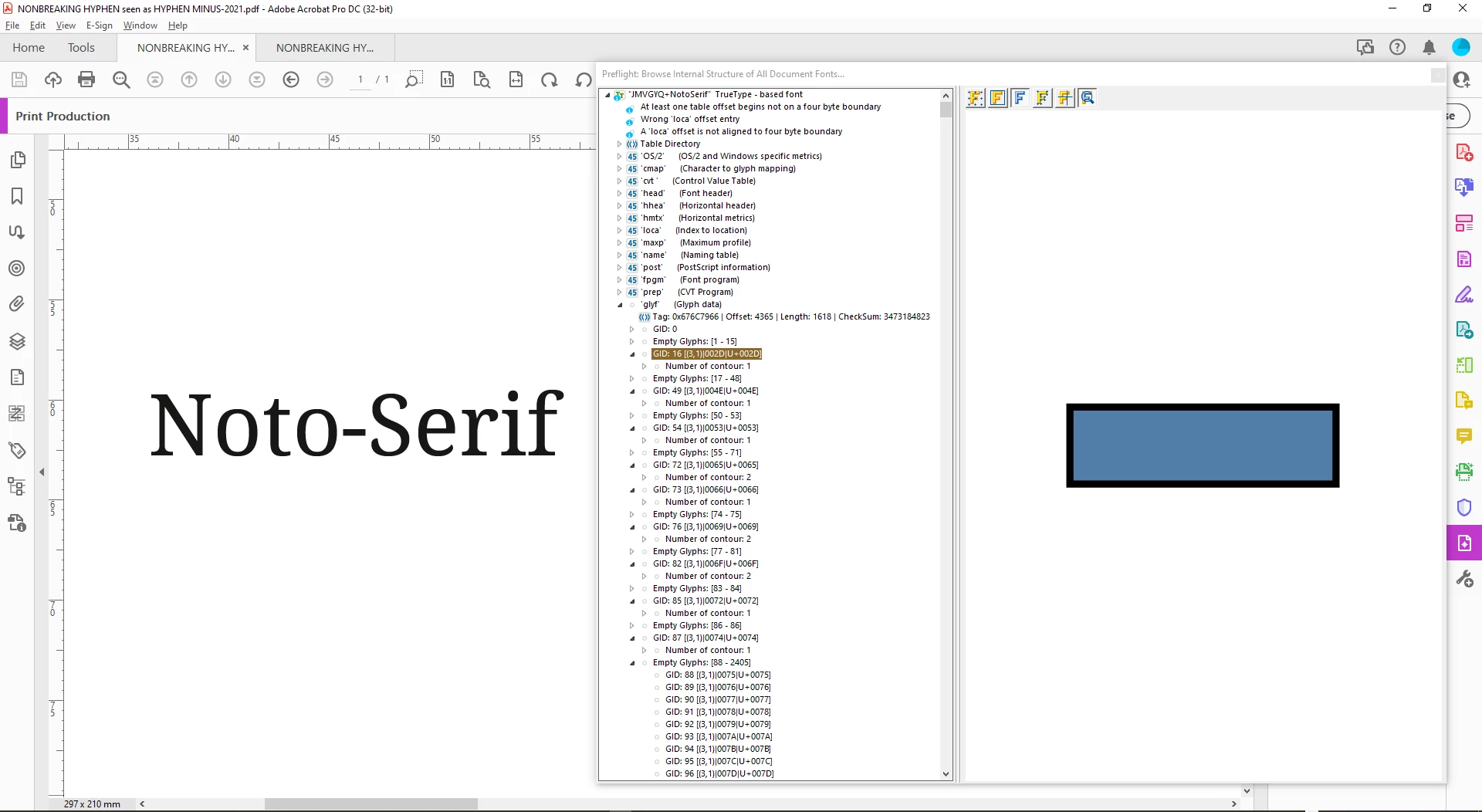Image resolution: width=1482 pixels, height=812 pixels.
Task: Collapse the GID: 16 node
Action: click(x=632, y=354)
